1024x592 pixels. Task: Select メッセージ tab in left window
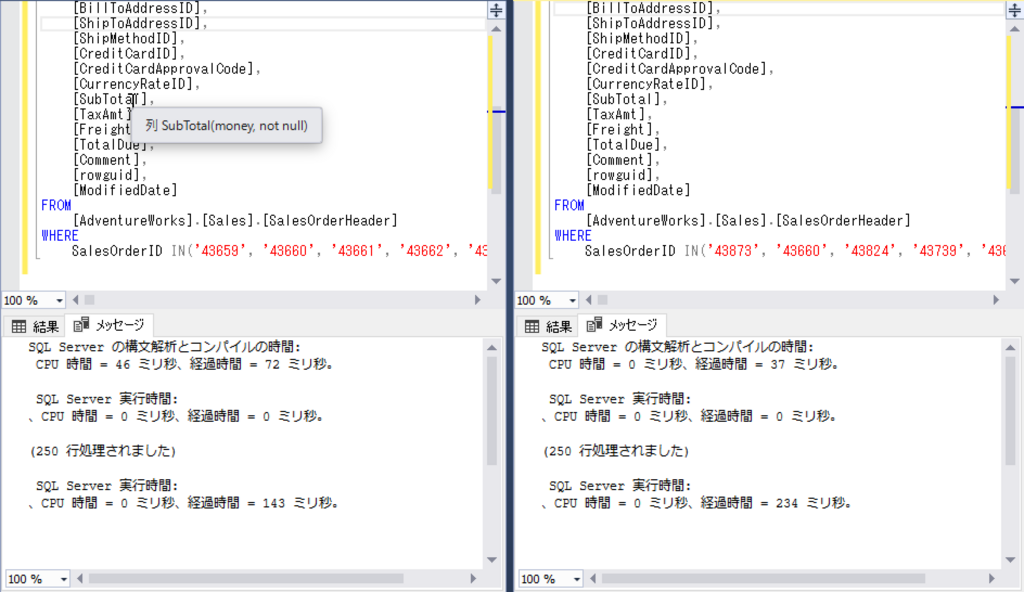point(109,325)
